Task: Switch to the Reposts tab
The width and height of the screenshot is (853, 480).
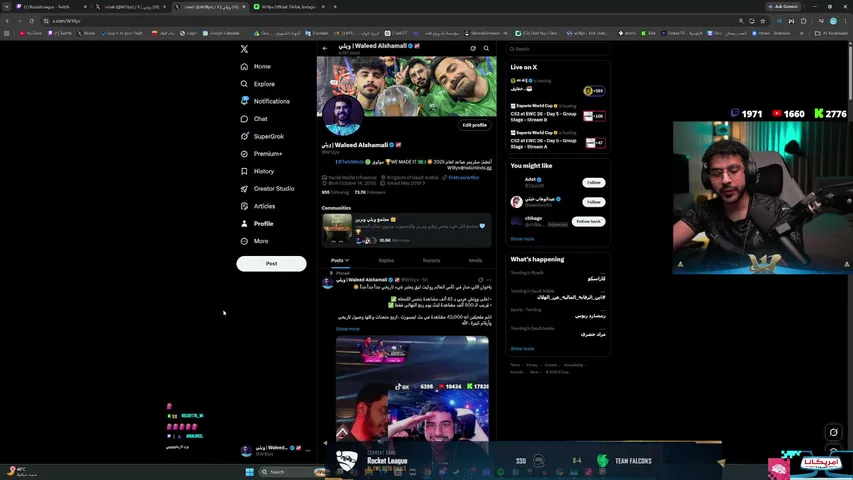Action: 431,261
